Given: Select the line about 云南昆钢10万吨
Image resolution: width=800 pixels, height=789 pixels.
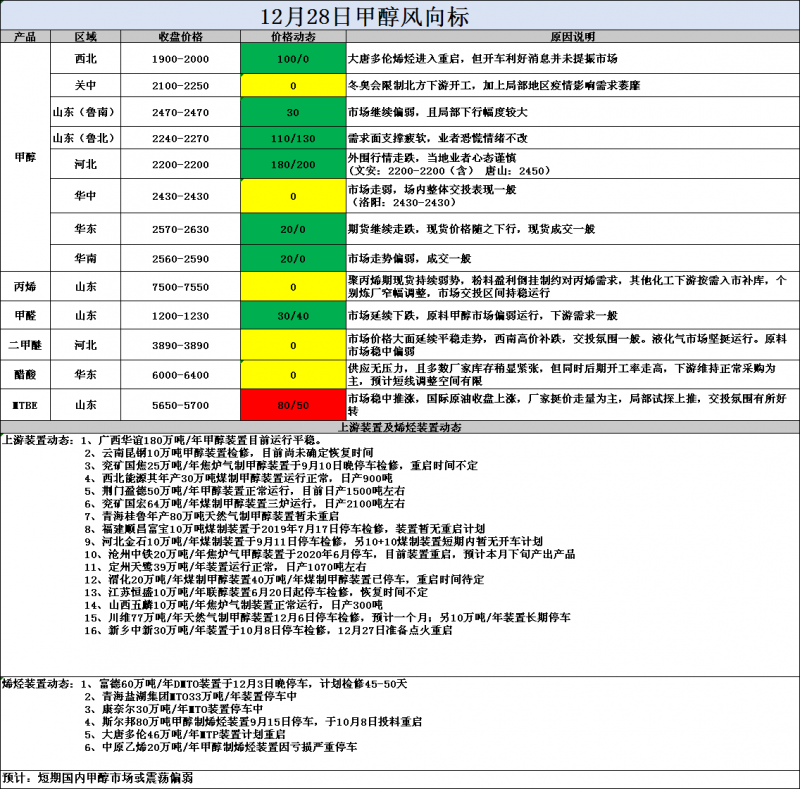Looking at the screenshot, I should [229, 453].
